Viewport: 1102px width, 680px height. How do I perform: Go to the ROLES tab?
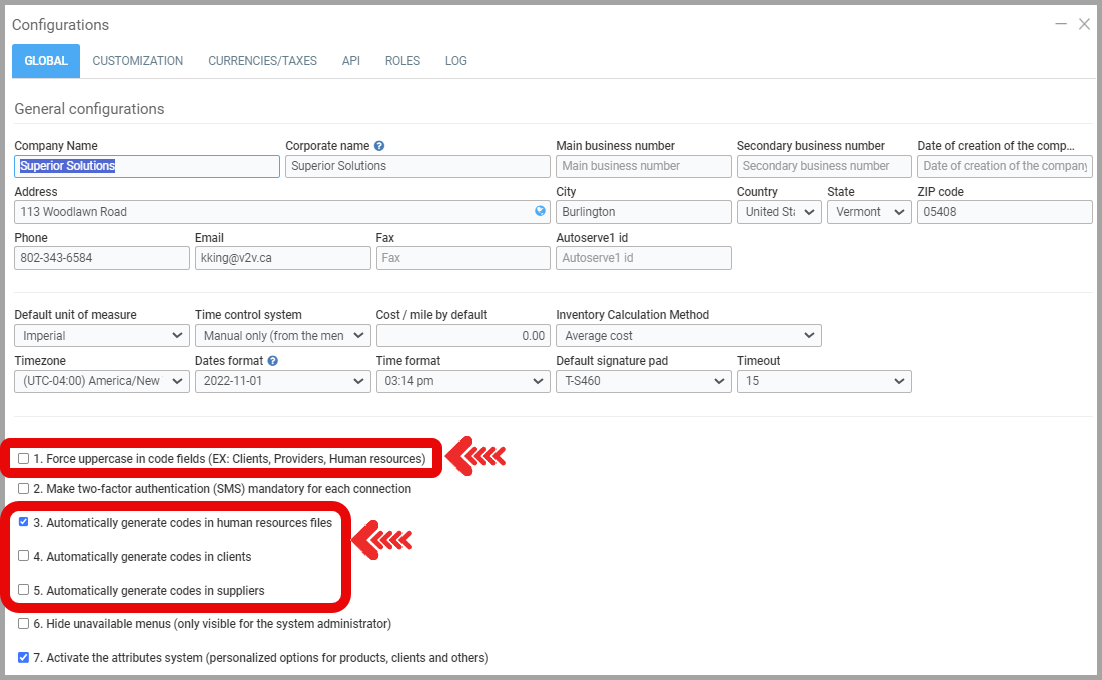click(402, 61)
